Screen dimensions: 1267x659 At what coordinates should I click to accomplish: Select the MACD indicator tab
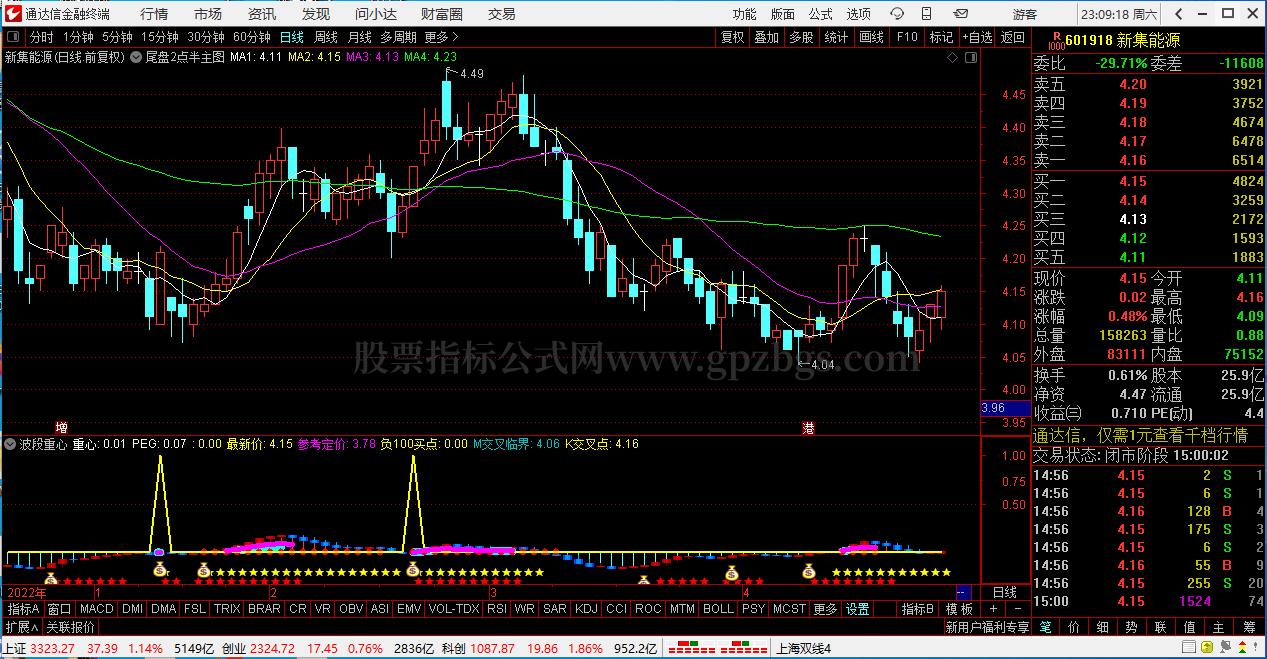(97, 609)
